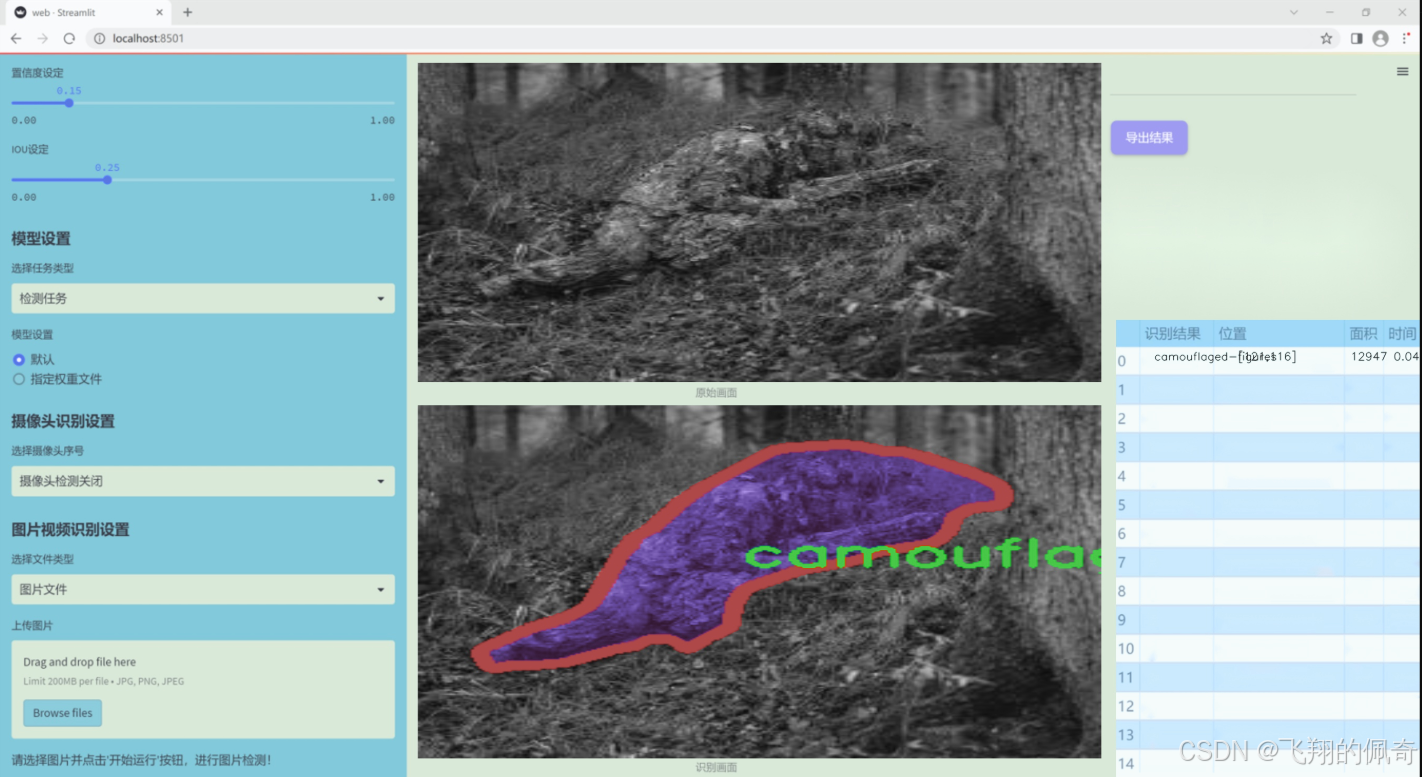Select row index 5 in the results table
The image size is (1422, 777).
pos(1126,505)
